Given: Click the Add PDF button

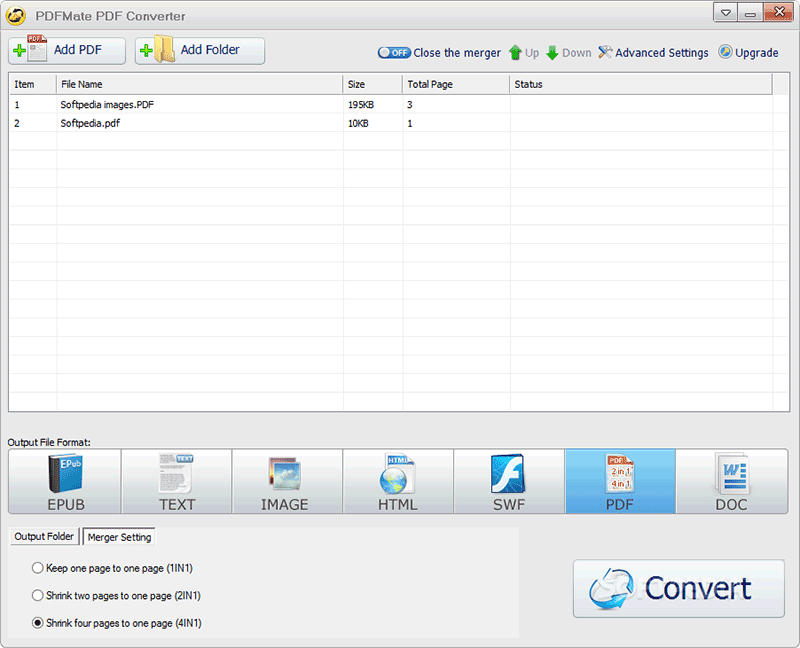Looking at the screenshot, I should click(66, 50).
